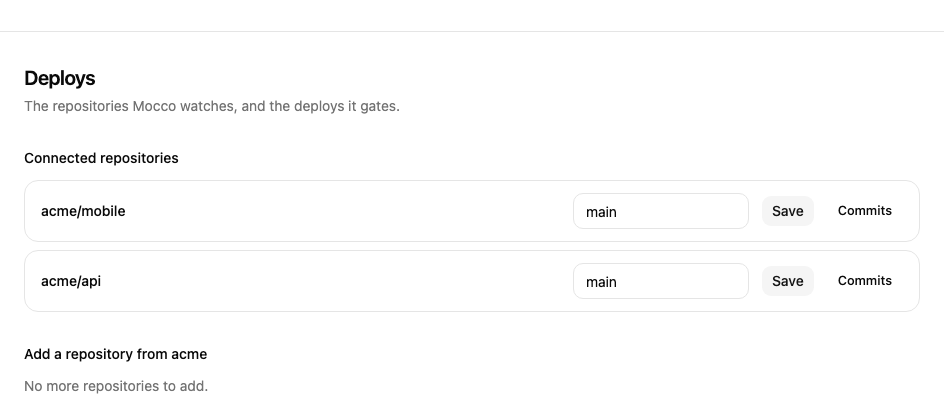This screenshot has height=410, width=944.
Task: View Commits for the acme/api repository
Action: 865,281
